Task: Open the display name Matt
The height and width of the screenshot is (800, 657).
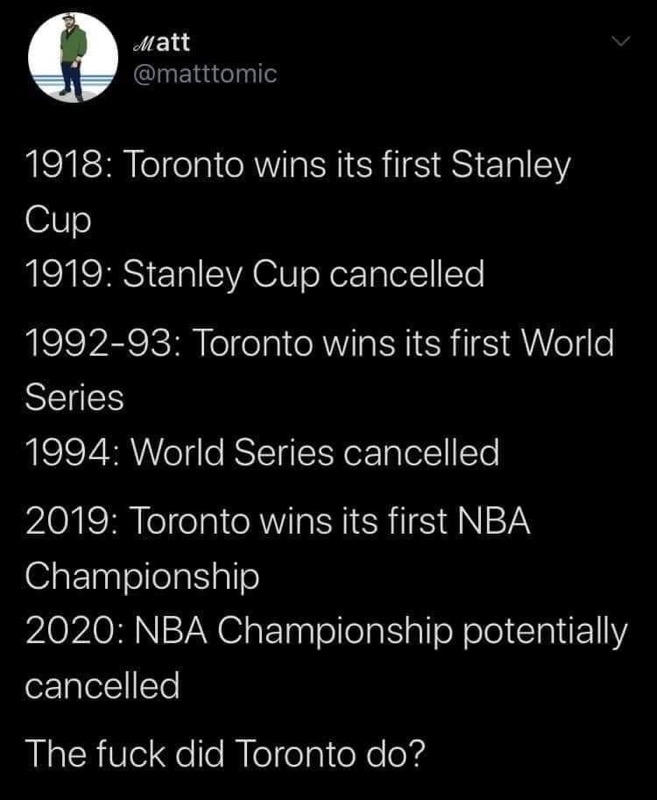Action: [x=161, y=42]
